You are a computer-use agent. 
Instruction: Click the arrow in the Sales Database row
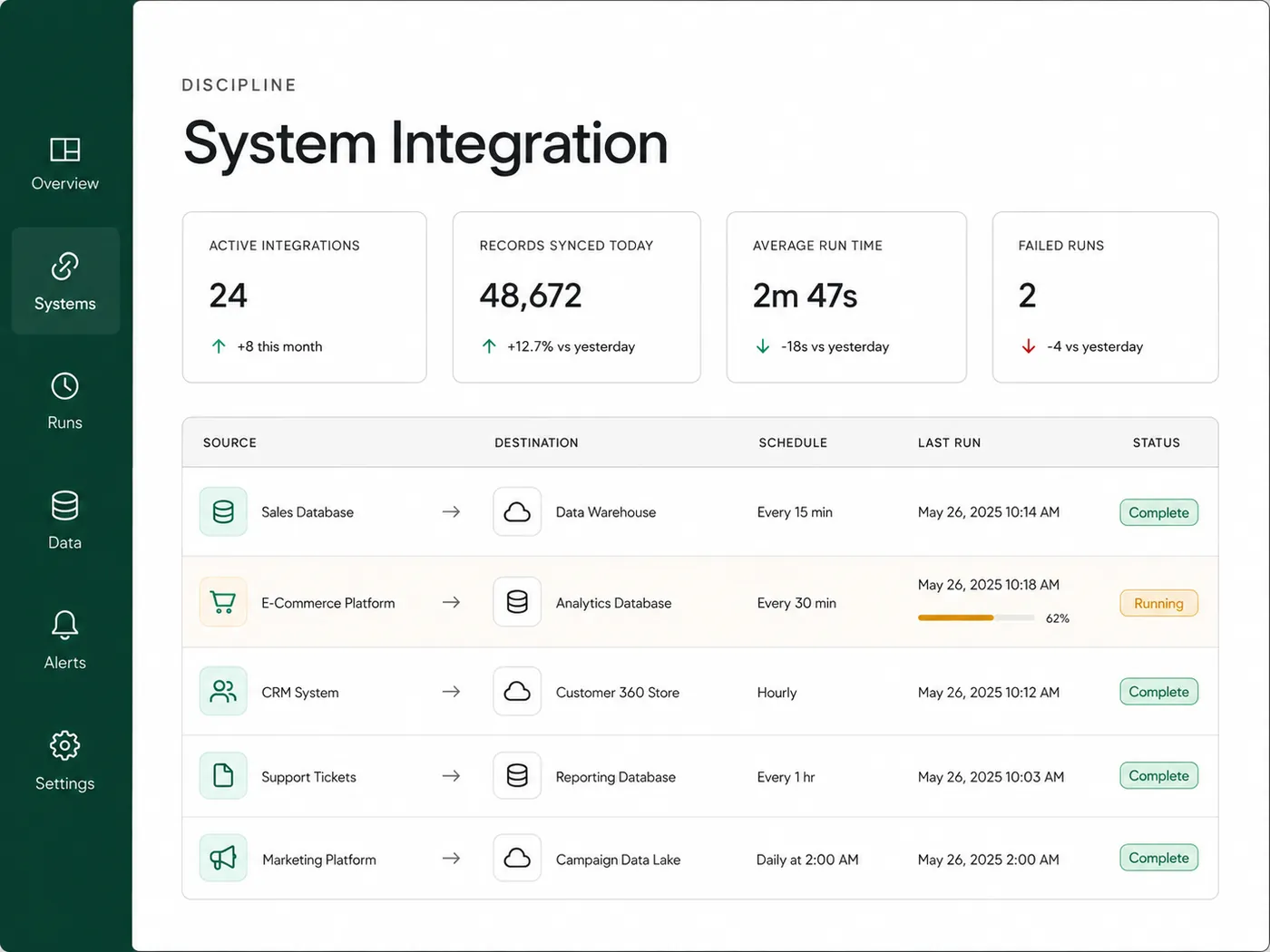451,512
